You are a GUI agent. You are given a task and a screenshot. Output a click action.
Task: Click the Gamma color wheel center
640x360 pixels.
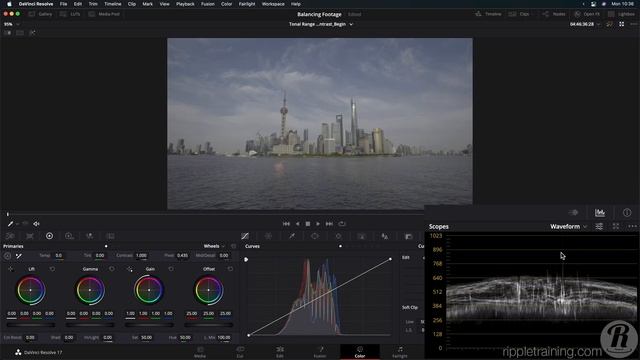pyautogui.click(x=90, y=290)
